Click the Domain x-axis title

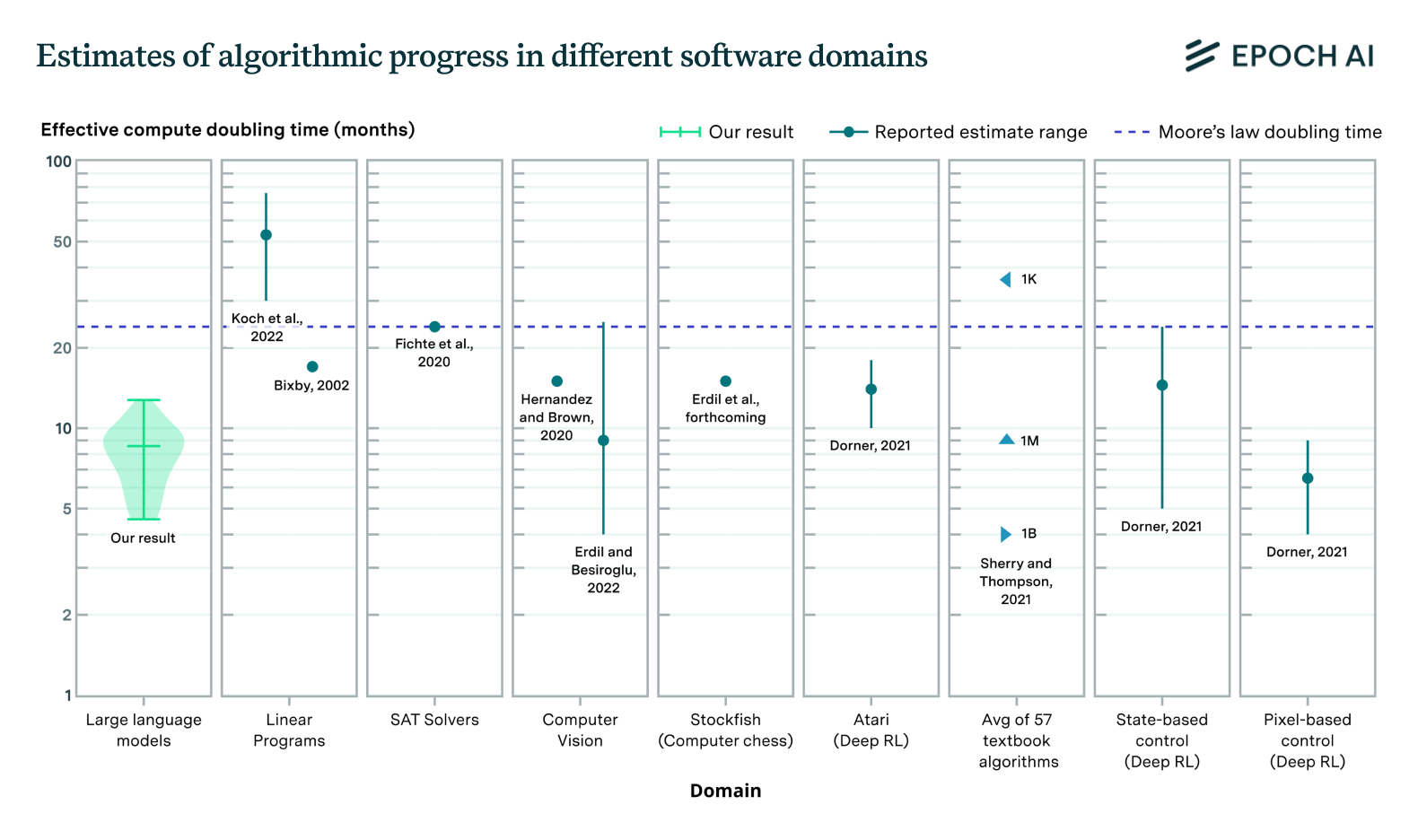725,791
